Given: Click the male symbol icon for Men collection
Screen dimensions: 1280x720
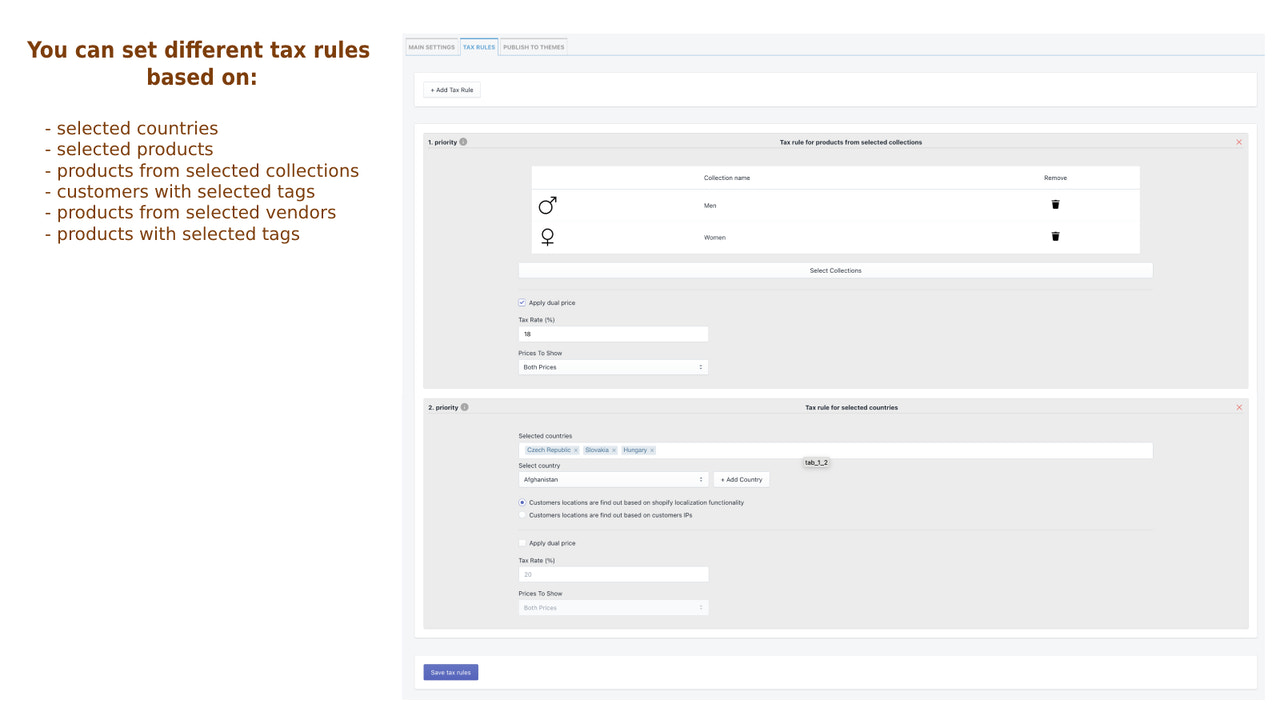Looking at the screenshot, I should pos(547,204).
